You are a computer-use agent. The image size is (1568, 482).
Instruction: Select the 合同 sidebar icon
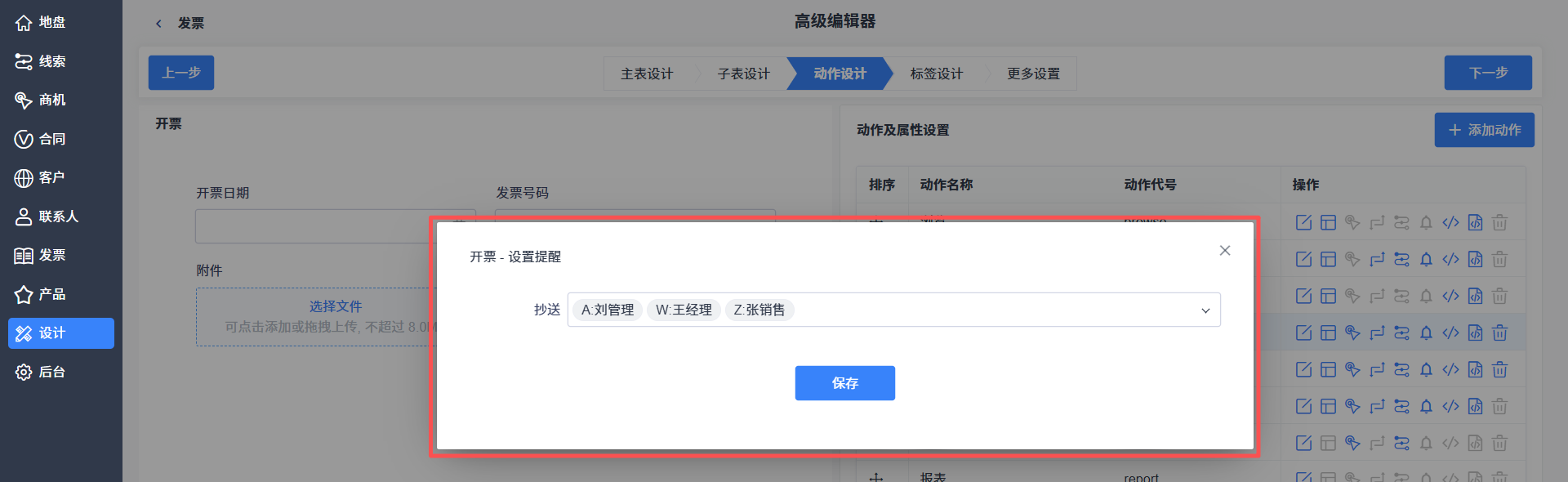click(x=24, y=139)
